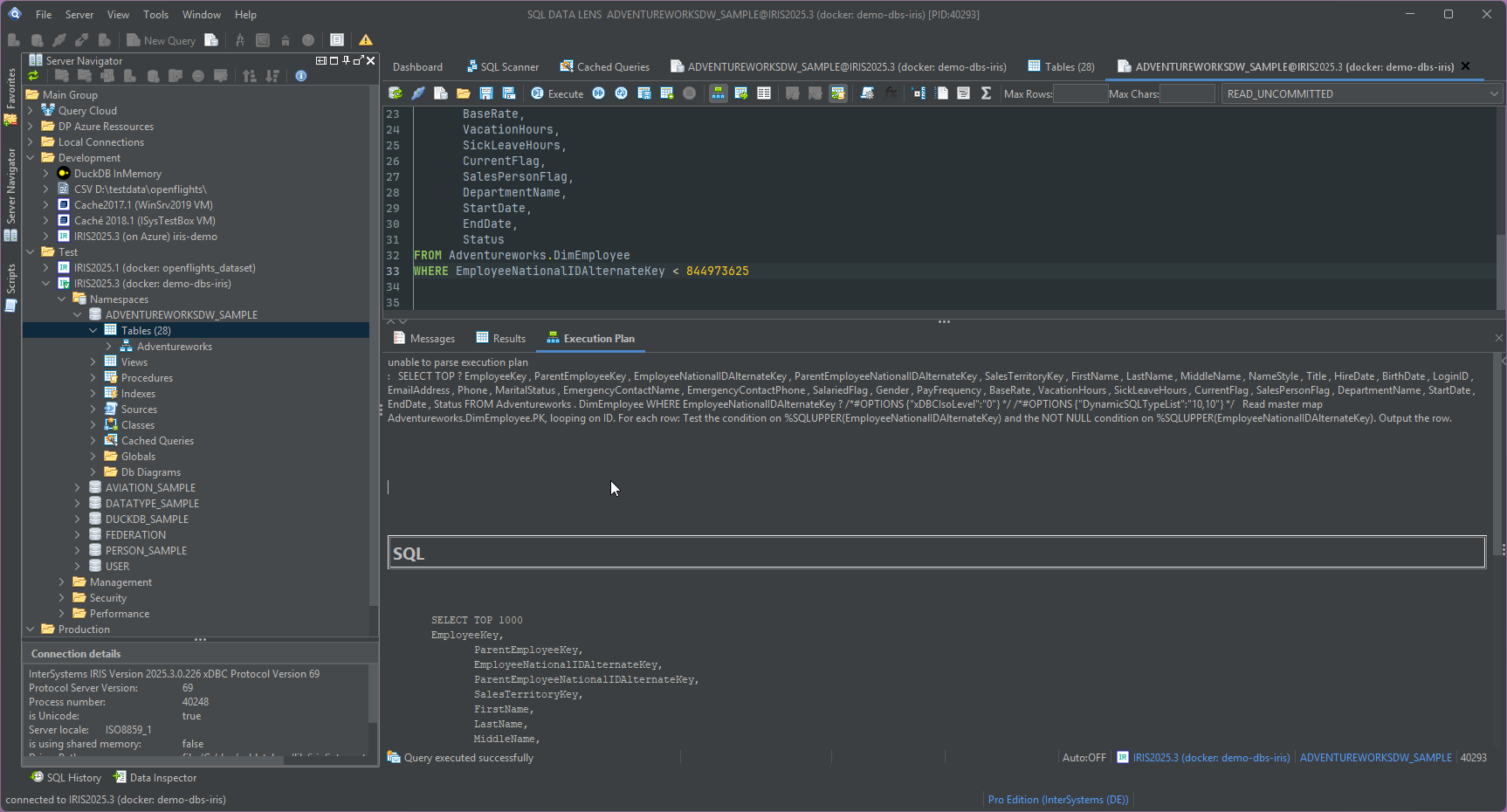This screenshot has width=1507, height=812.
Task: Expand the Views tree node
Action: [x=93, y=362]
